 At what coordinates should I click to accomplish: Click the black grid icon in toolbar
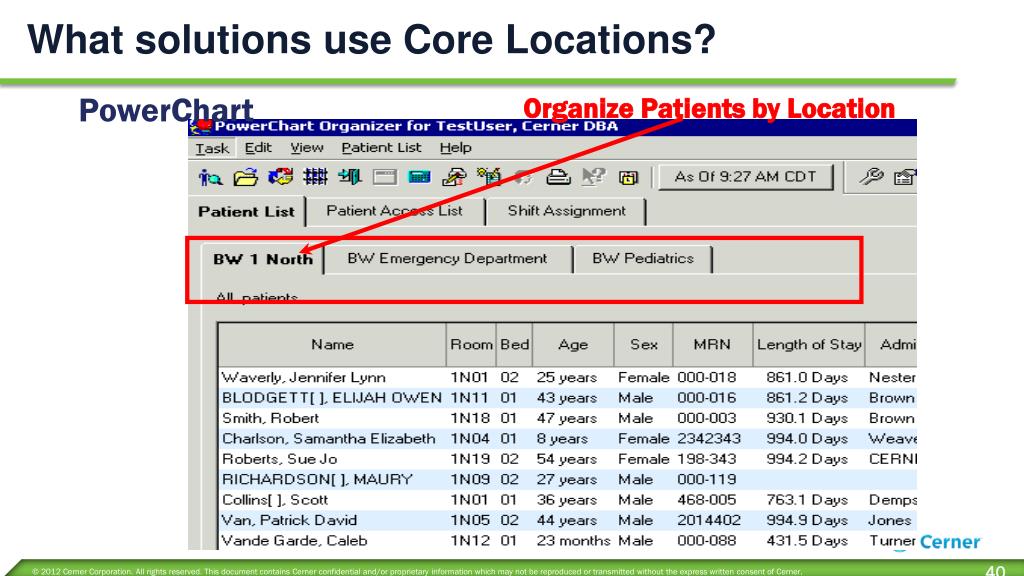point(315,176)
